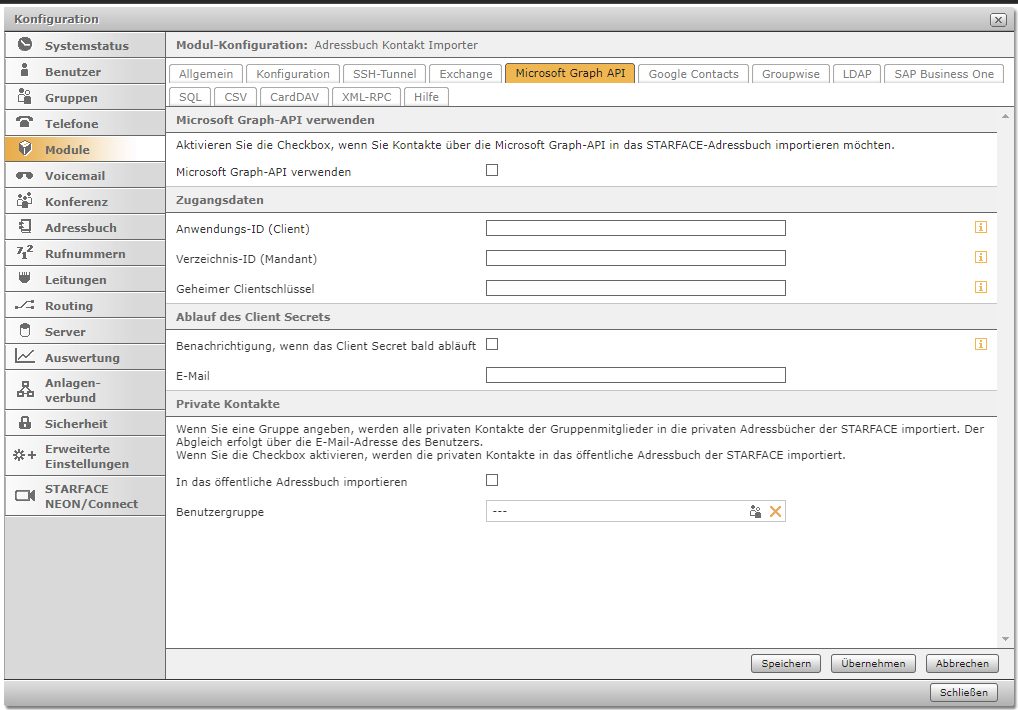Click the scrollbar down arrow

[1005, 639]
